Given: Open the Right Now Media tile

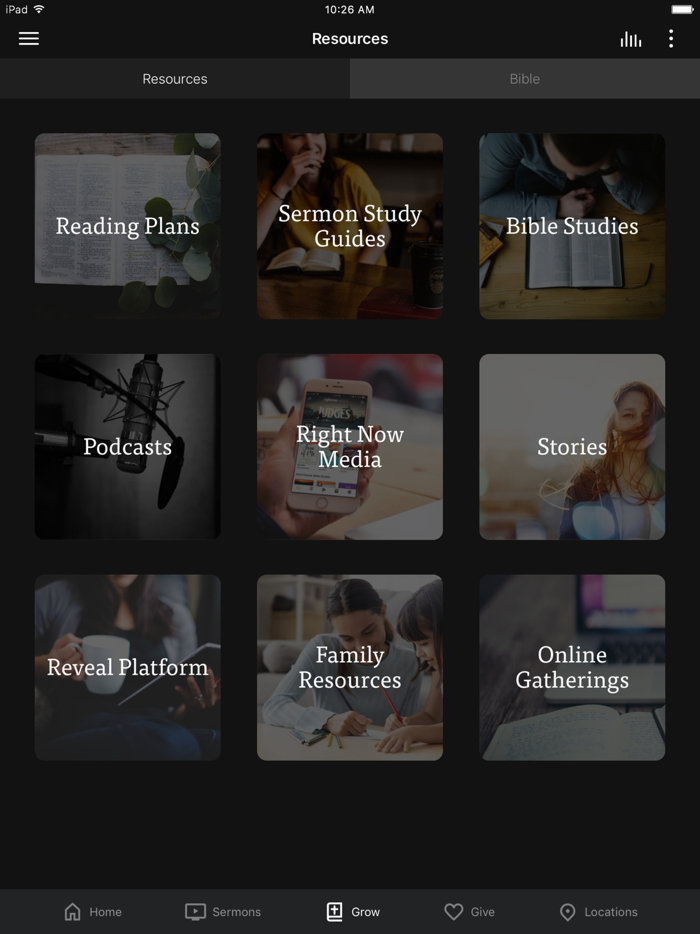Looking at the screenshot, I should (x=350, y=447).
